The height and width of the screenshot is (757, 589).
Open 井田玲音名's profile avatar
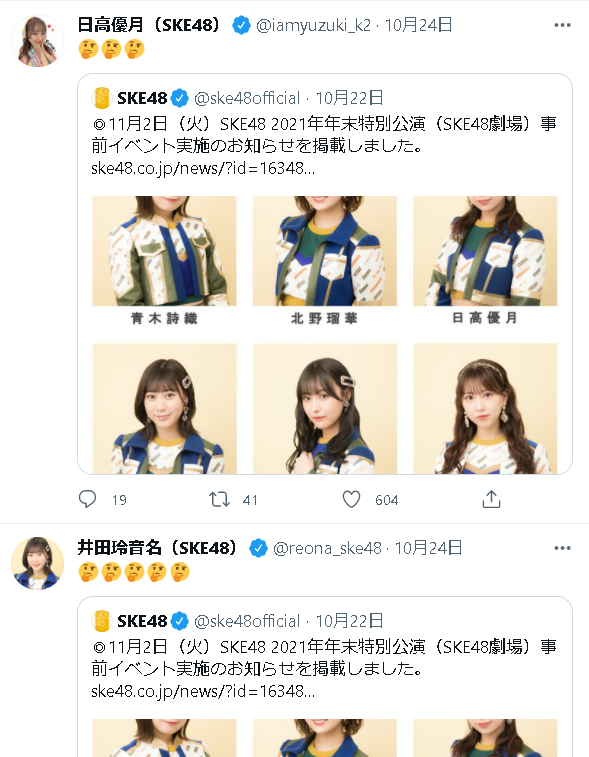point(38,563)
